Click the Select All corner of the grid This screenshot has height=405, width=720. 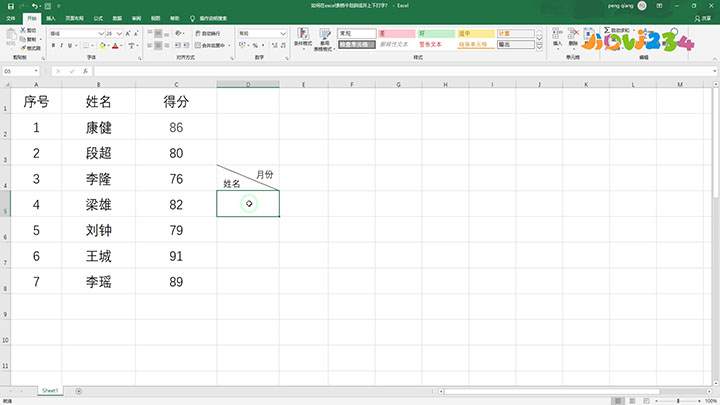tap(6, 84)
